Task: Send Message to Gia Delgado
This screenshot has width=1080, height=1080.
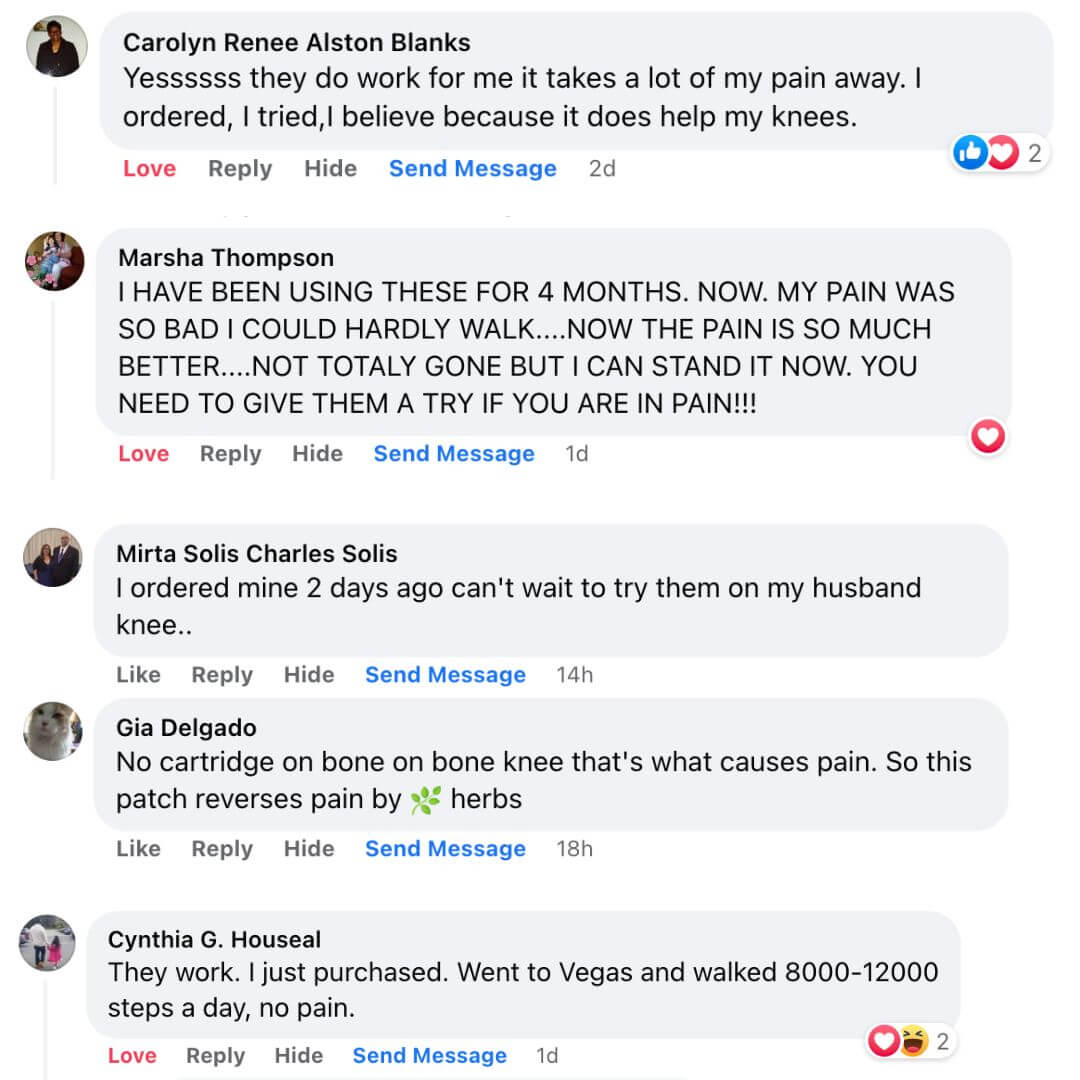Action: tap(445, 849)
